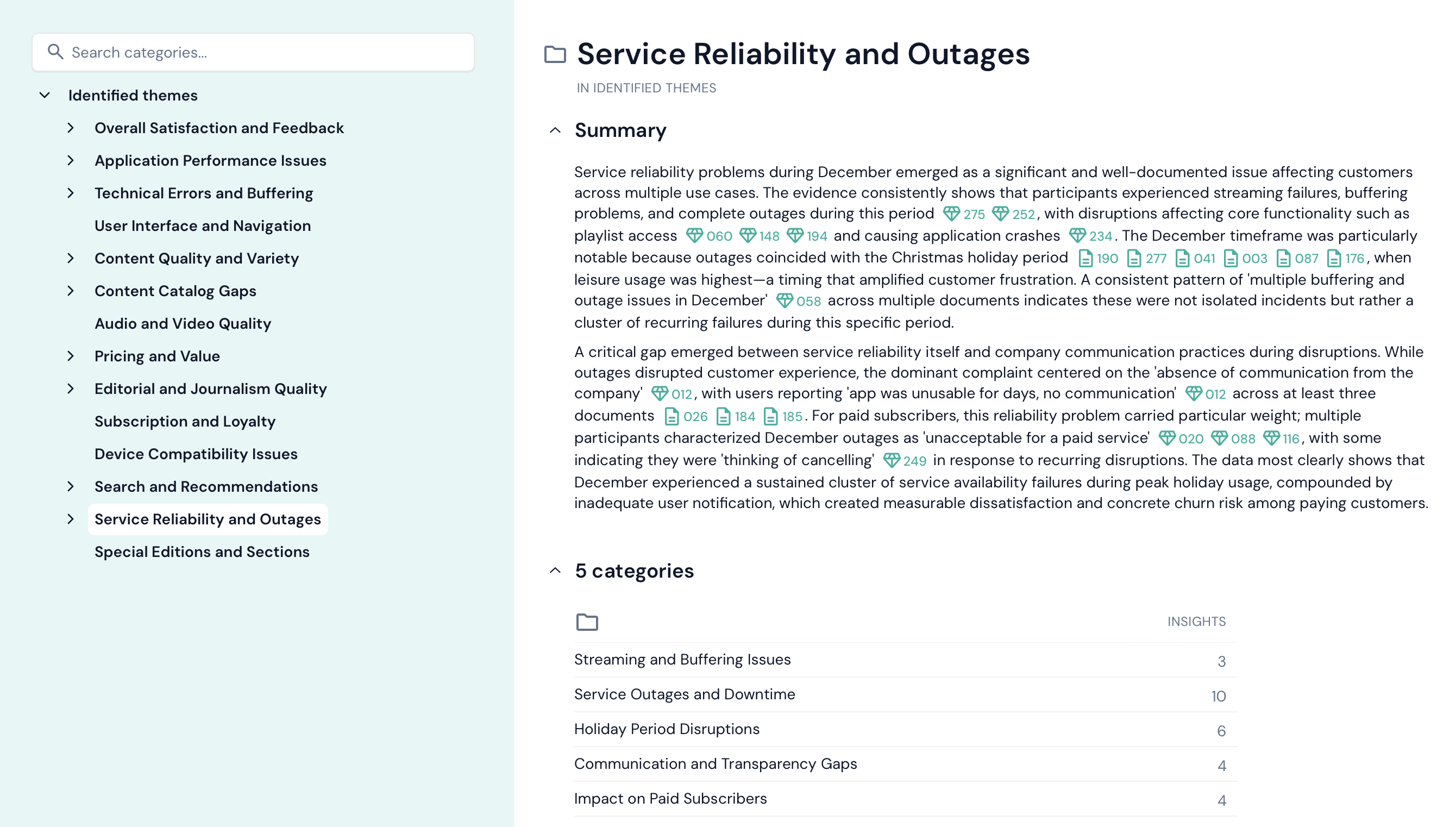Open insight reference 249 diamond icon

892,461
